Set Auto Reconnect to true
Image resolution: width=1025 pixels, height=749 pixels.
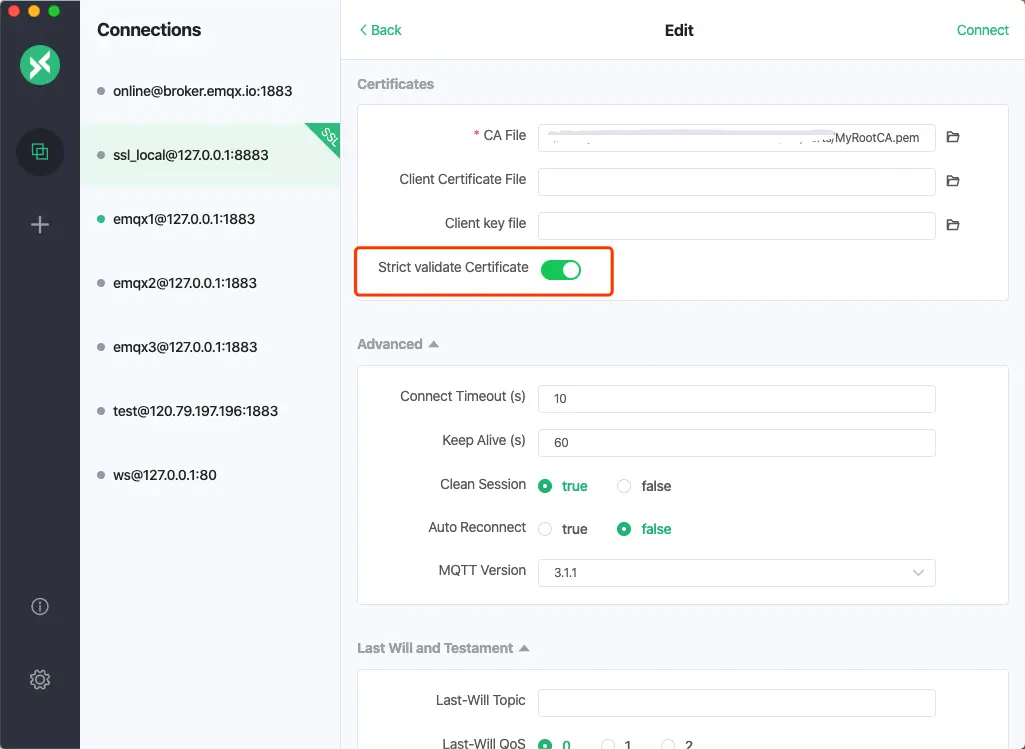pos(545,529)
